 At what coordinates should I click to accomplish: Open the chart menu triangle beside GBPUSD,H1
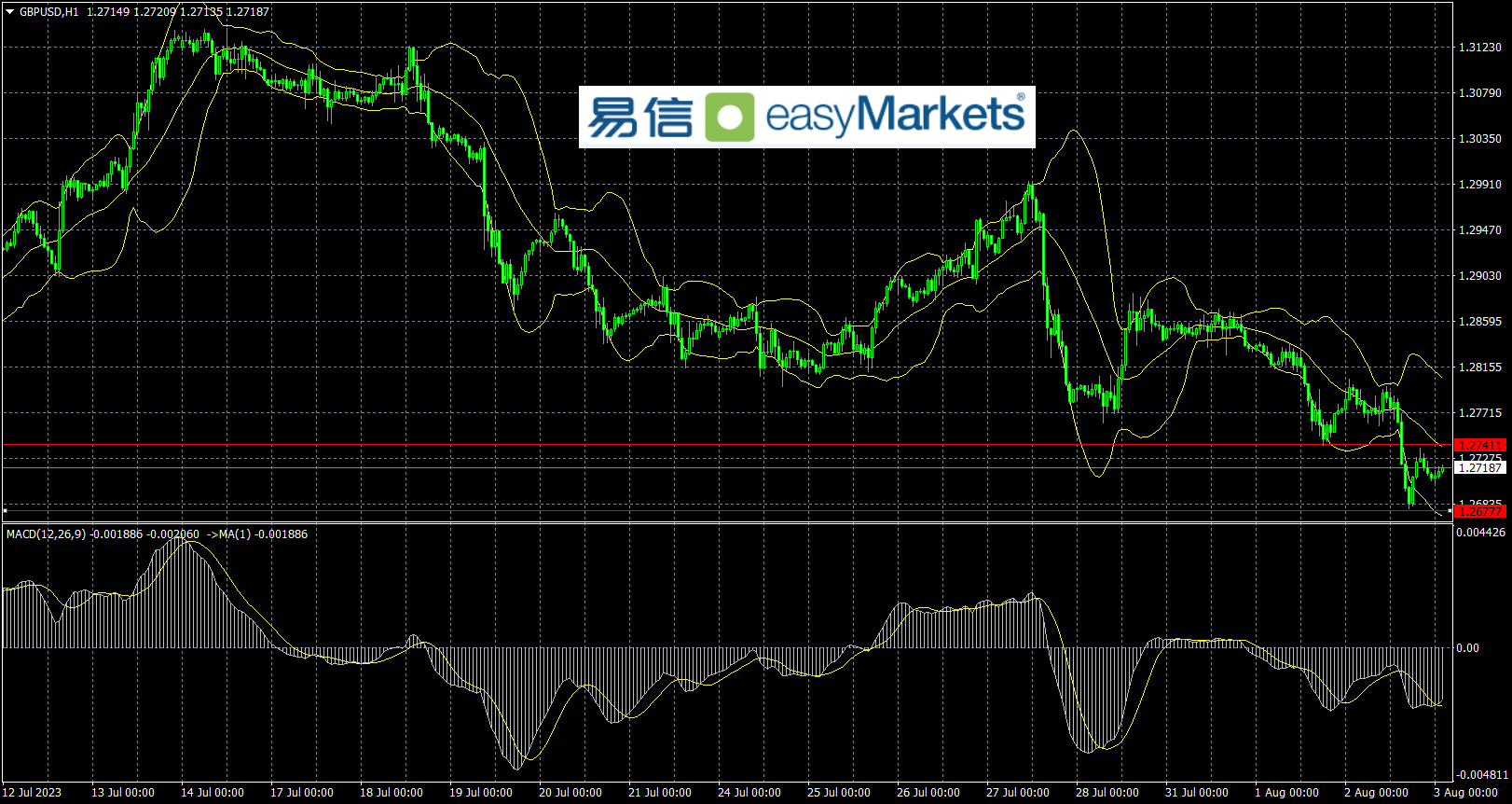(10, 12)
